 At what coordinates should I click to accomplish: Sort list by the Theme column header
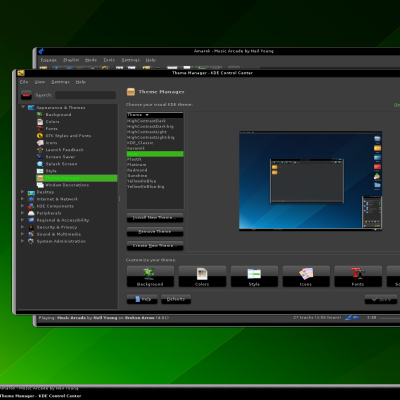click(x=155, y=115)
